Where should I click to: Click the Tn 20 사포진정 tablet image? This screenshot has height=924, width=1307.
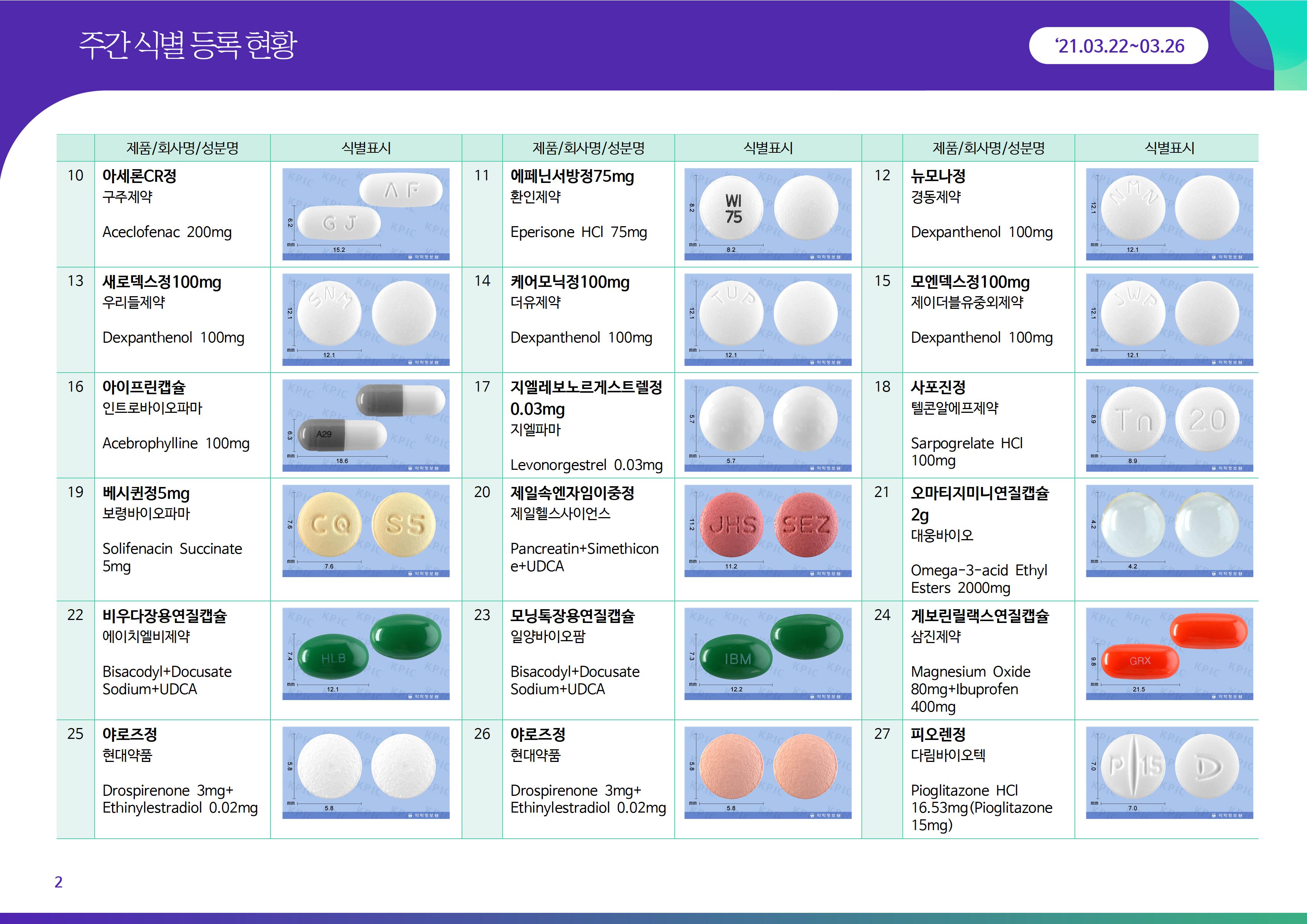pyautogui.click(x=1169, y=425)
